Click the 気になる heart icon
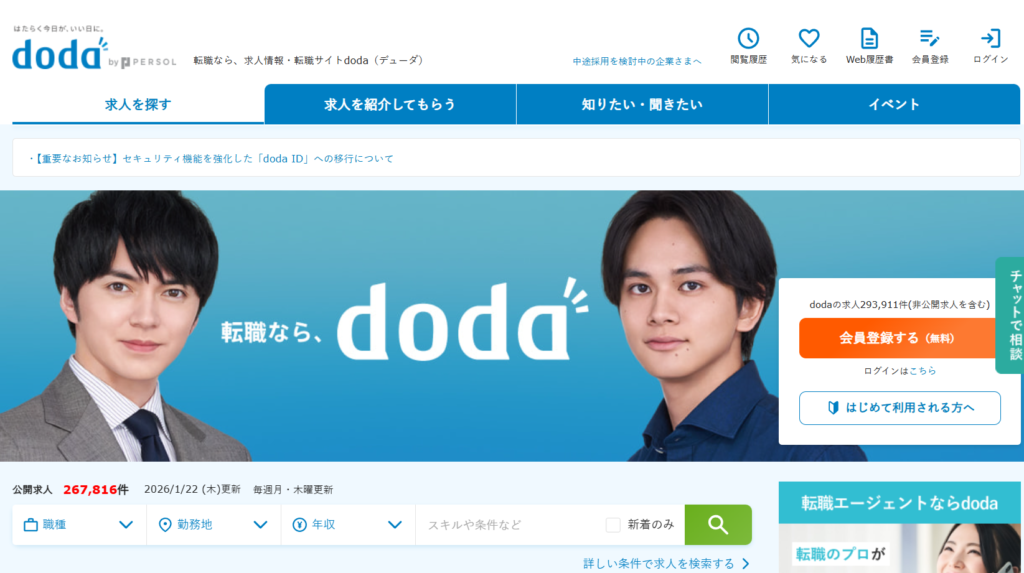 click(x=809, y=38)
